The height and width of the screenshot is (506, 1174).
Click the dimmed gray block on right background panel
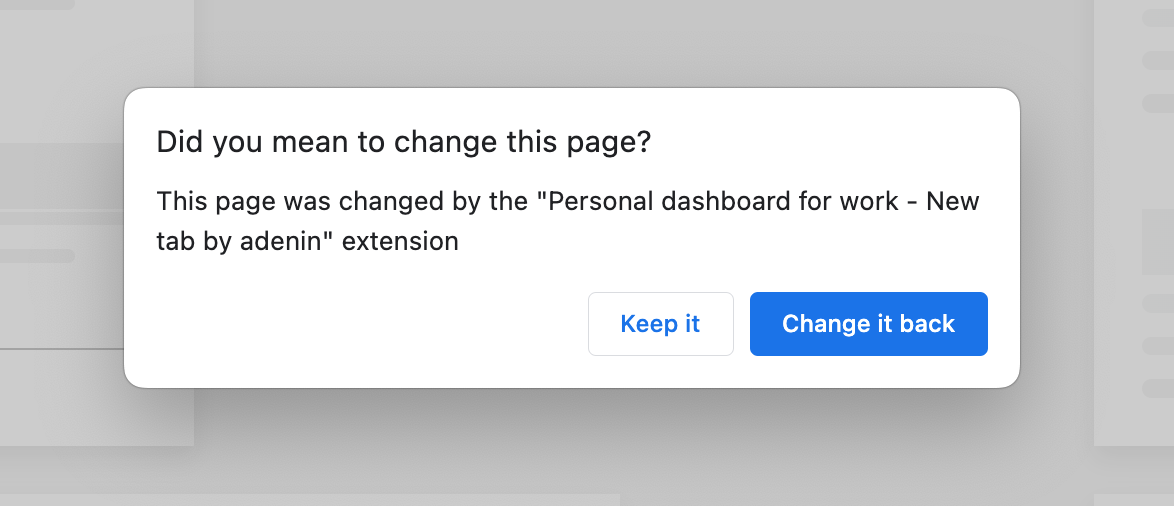(1158, 242)
